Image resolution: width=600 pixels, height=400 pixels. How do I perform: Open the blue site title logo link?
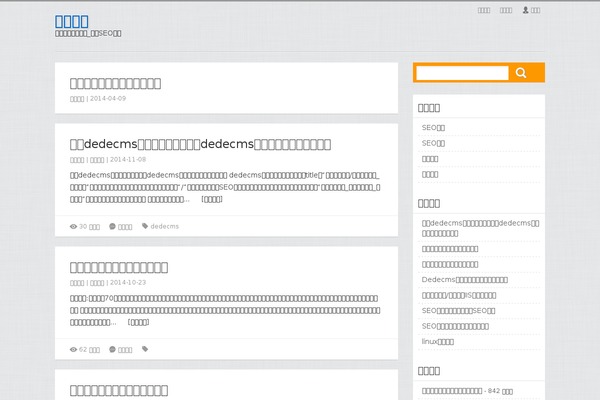point(72,21)
